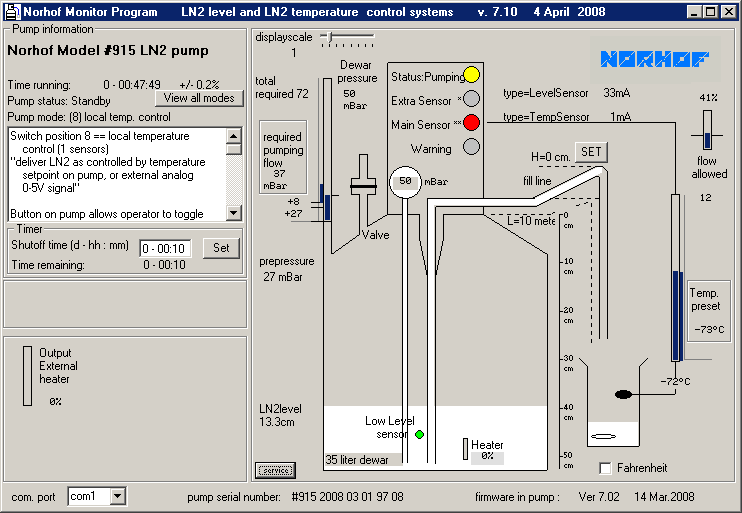Click the red Main Sensor indicator light
Image resolution: width=742 pixels, height=513 pixels.
[x=471, y=123]
